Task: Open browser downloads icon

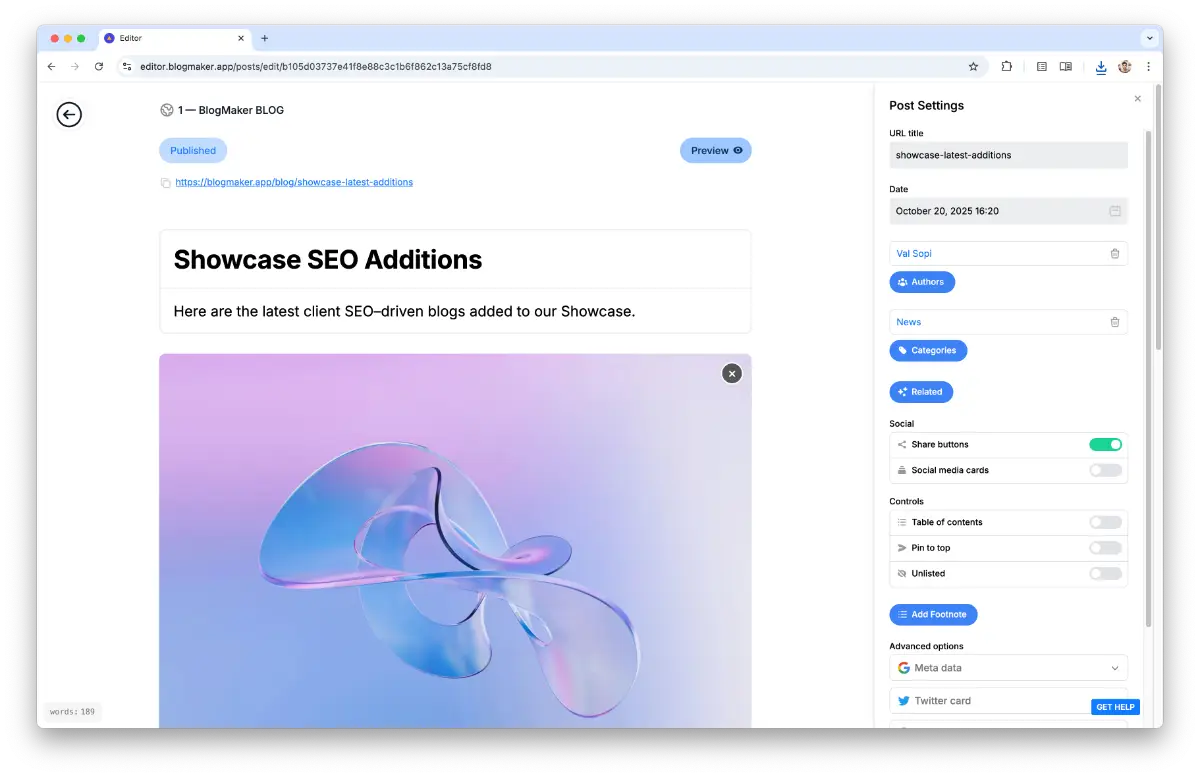Action: pos(1100,67)
